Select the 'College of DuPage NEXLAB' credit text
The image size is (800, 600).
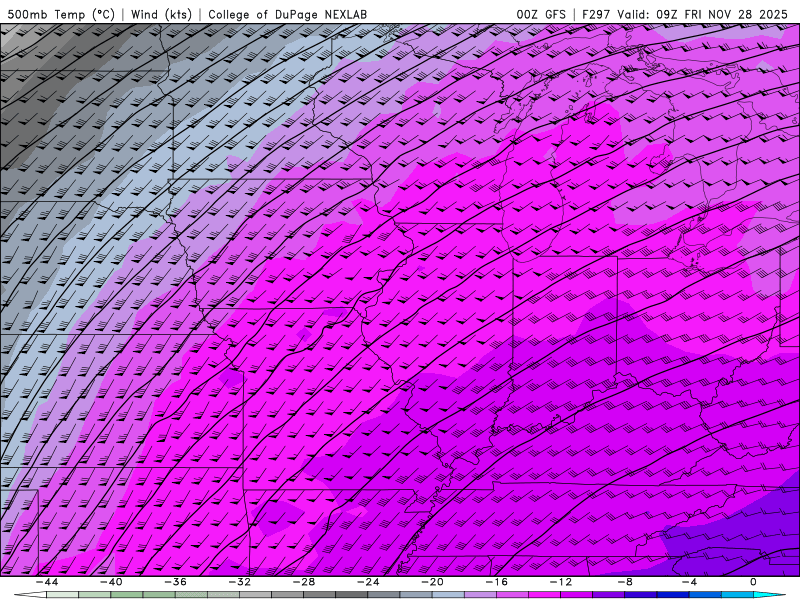287,14
